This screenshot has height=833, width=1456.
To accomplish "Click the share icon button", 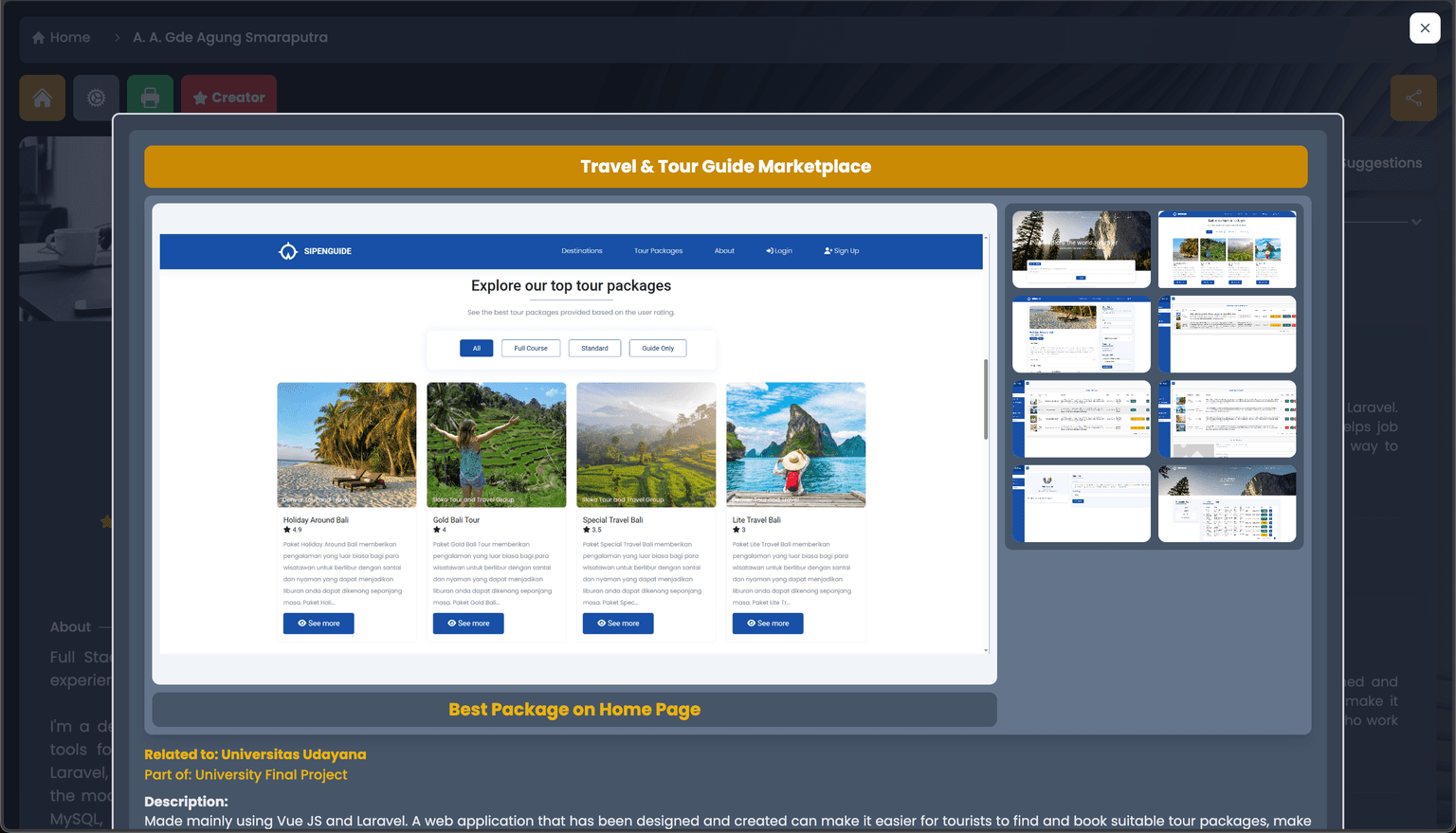I will click(1412, 98).
